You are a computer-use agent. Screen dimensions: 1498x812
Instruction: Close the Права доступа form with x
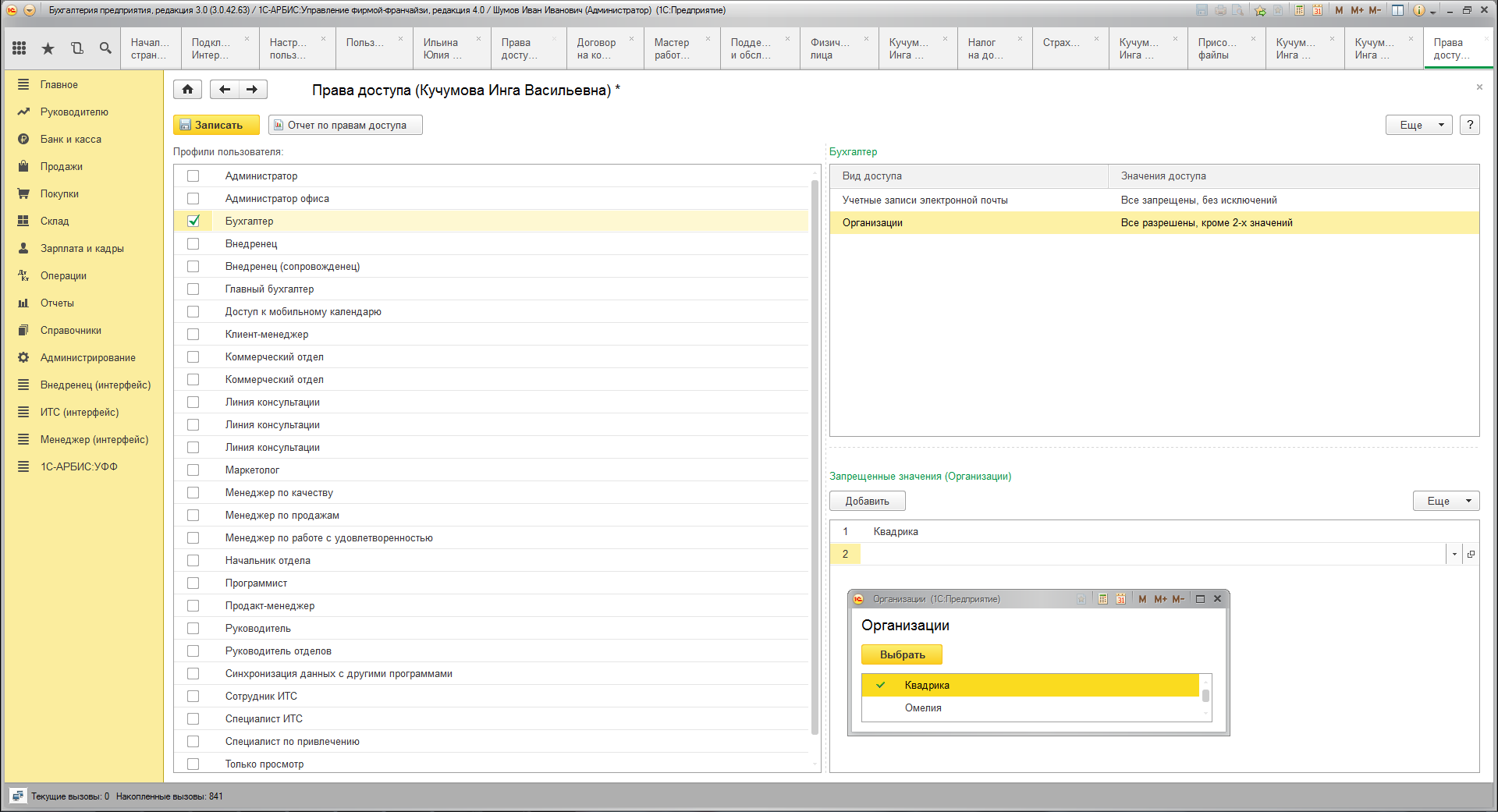(1479, 87)
